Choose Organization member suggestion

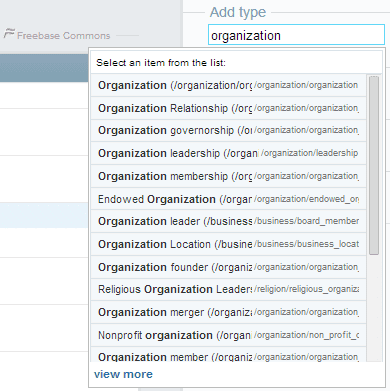[x=228, y=354]
